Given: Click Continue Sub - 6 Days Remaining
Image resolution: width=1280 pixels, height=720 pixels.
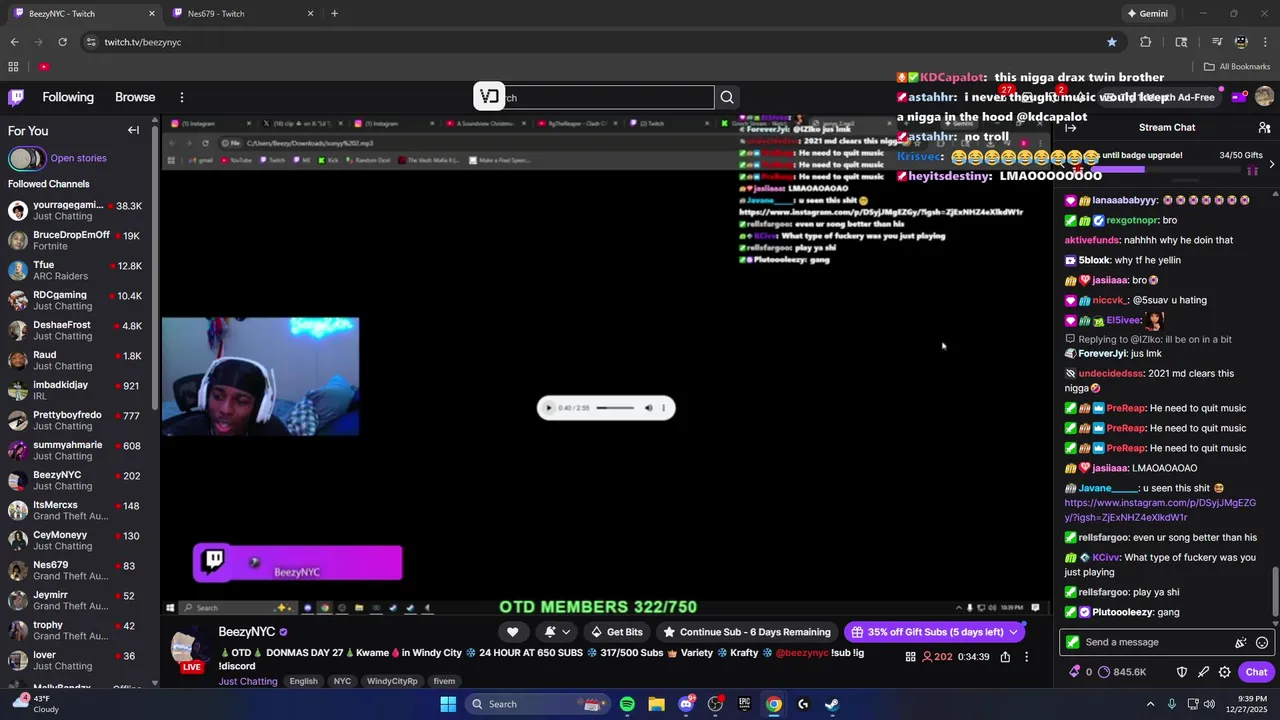Looking at the screenshot, I should [x=746, y=632].
